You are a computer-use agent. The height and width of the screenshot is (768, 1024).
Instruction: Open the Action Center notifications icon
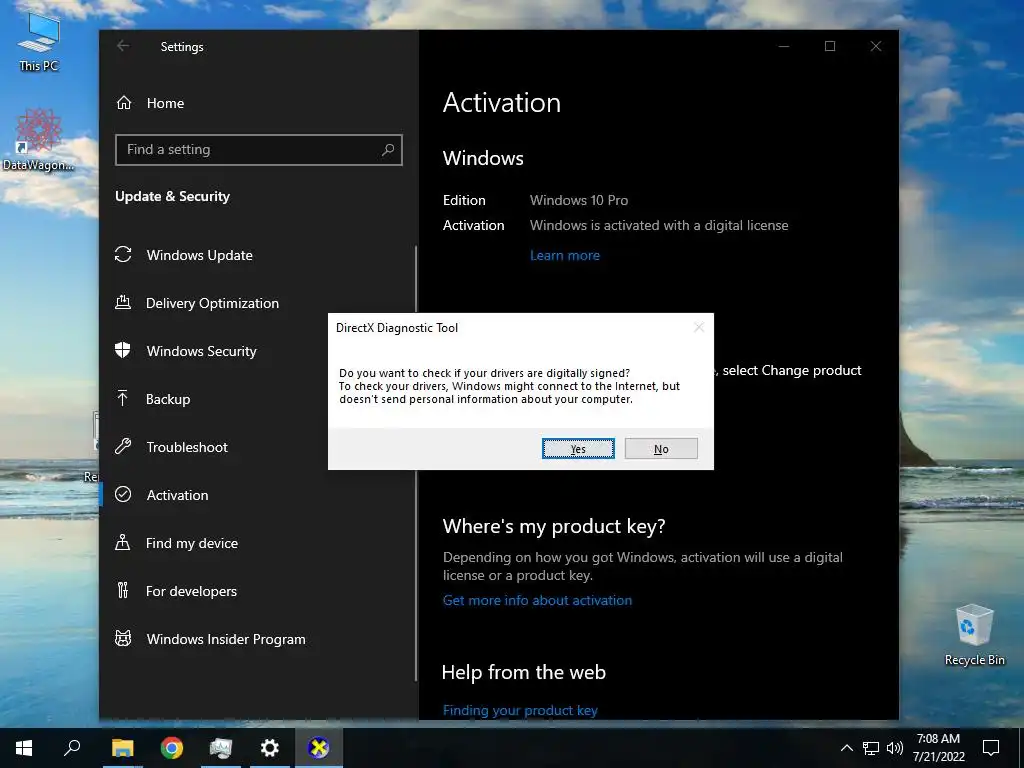click(991, 748)
